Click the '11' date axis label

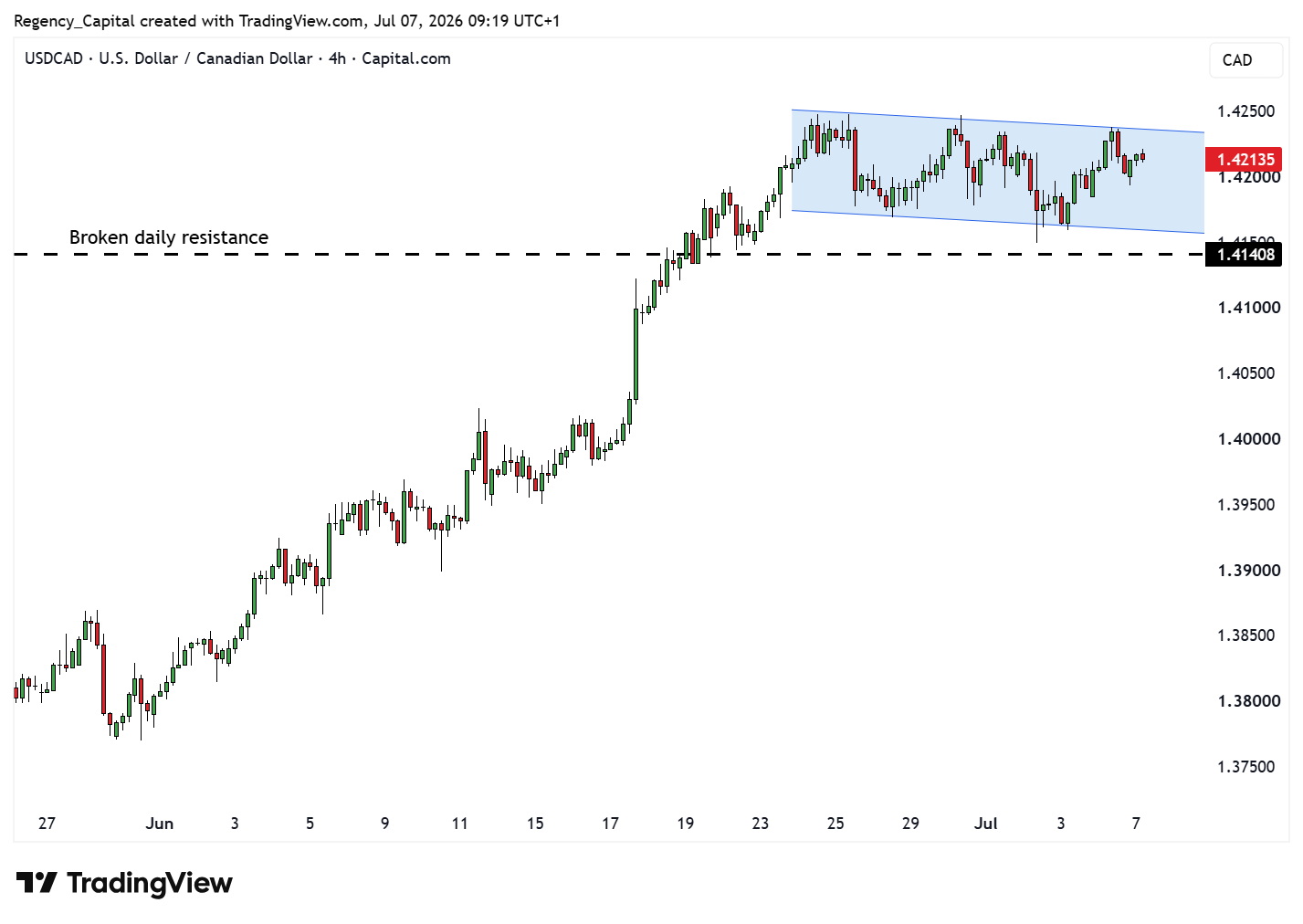[x=460, y=824]
